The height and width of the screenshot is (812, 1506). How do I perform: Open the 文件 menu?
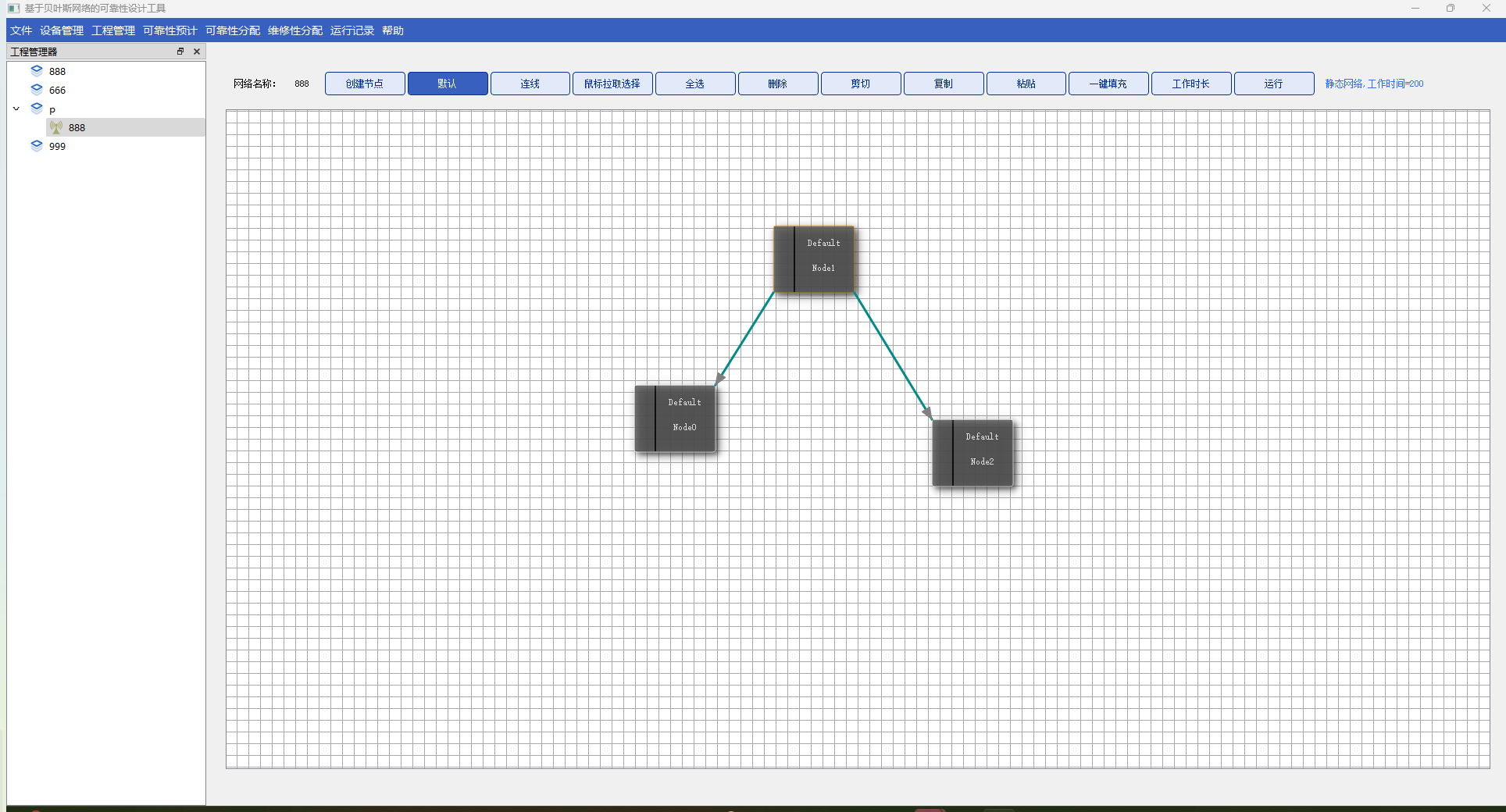(x=21, y=30)
